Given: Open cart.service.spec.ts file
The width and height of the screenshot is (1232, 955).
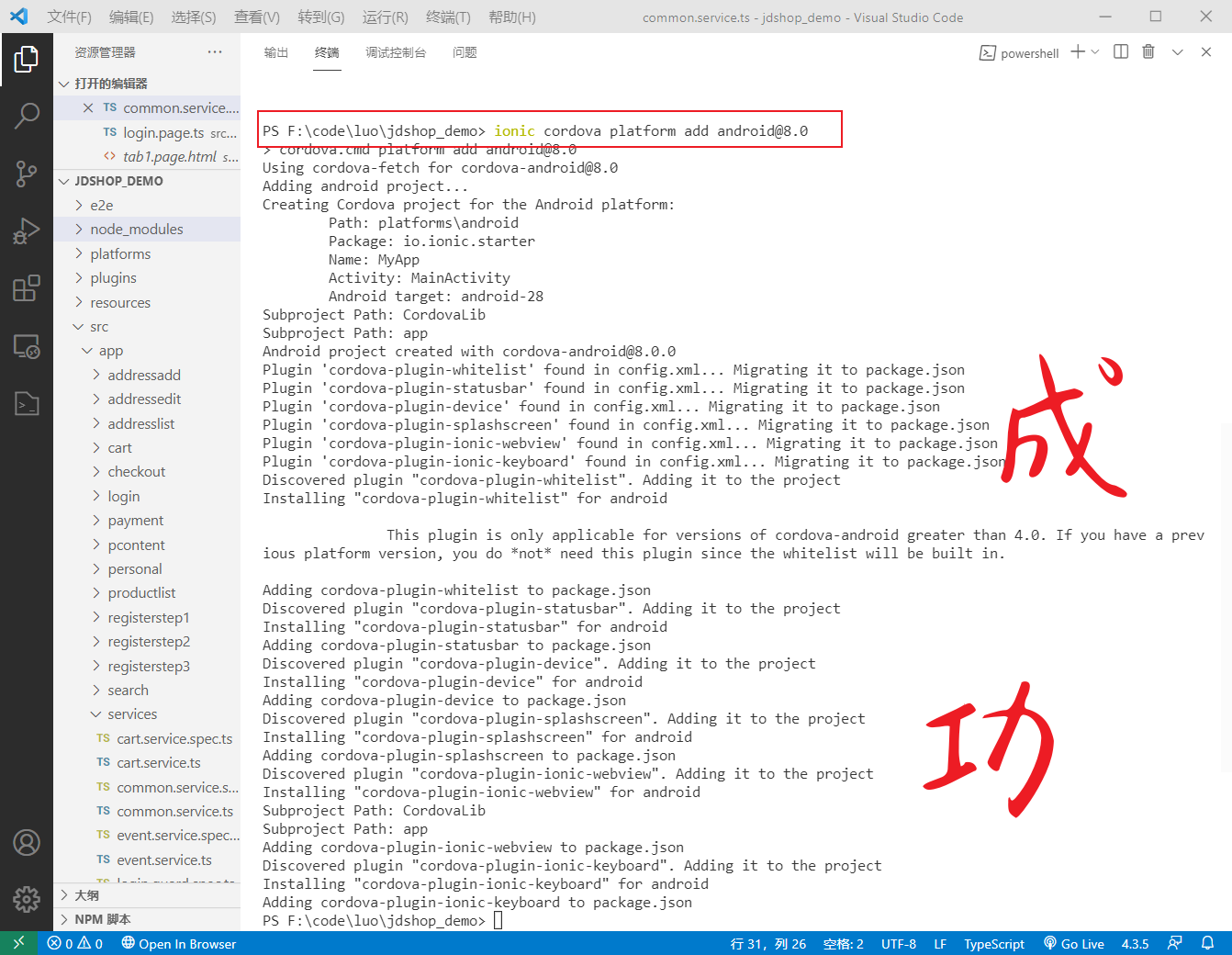Looking at the screenshot, I should point(147,739).
